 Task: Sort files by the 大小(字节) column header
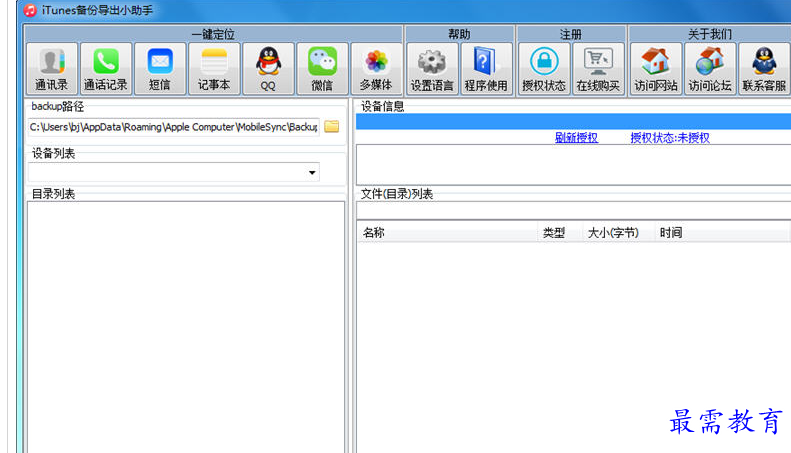point(618,233)
